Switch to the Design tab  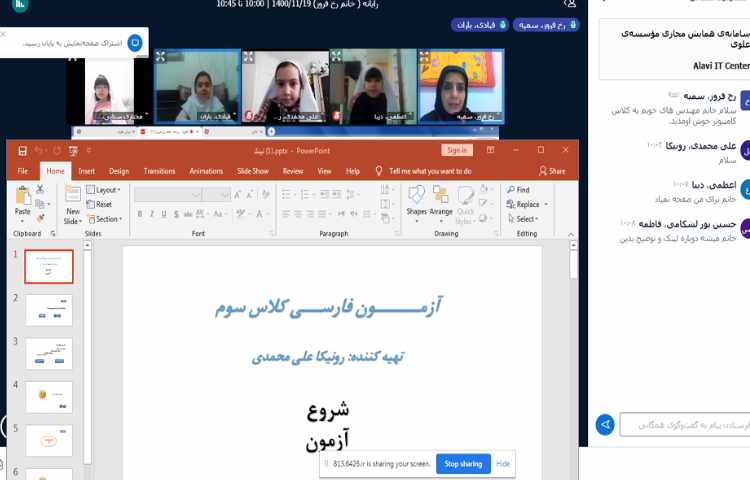119,171
